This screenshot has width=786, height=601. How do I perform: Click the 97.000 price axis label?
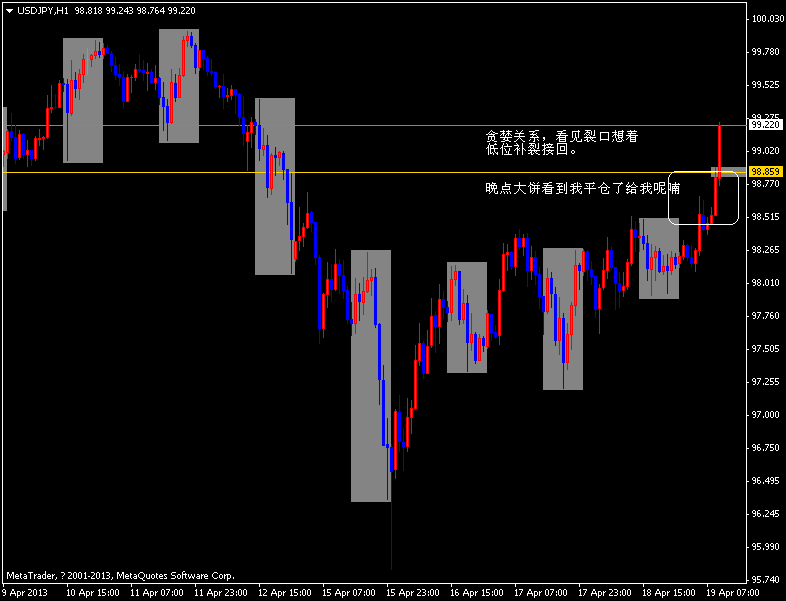pos(765,415)
